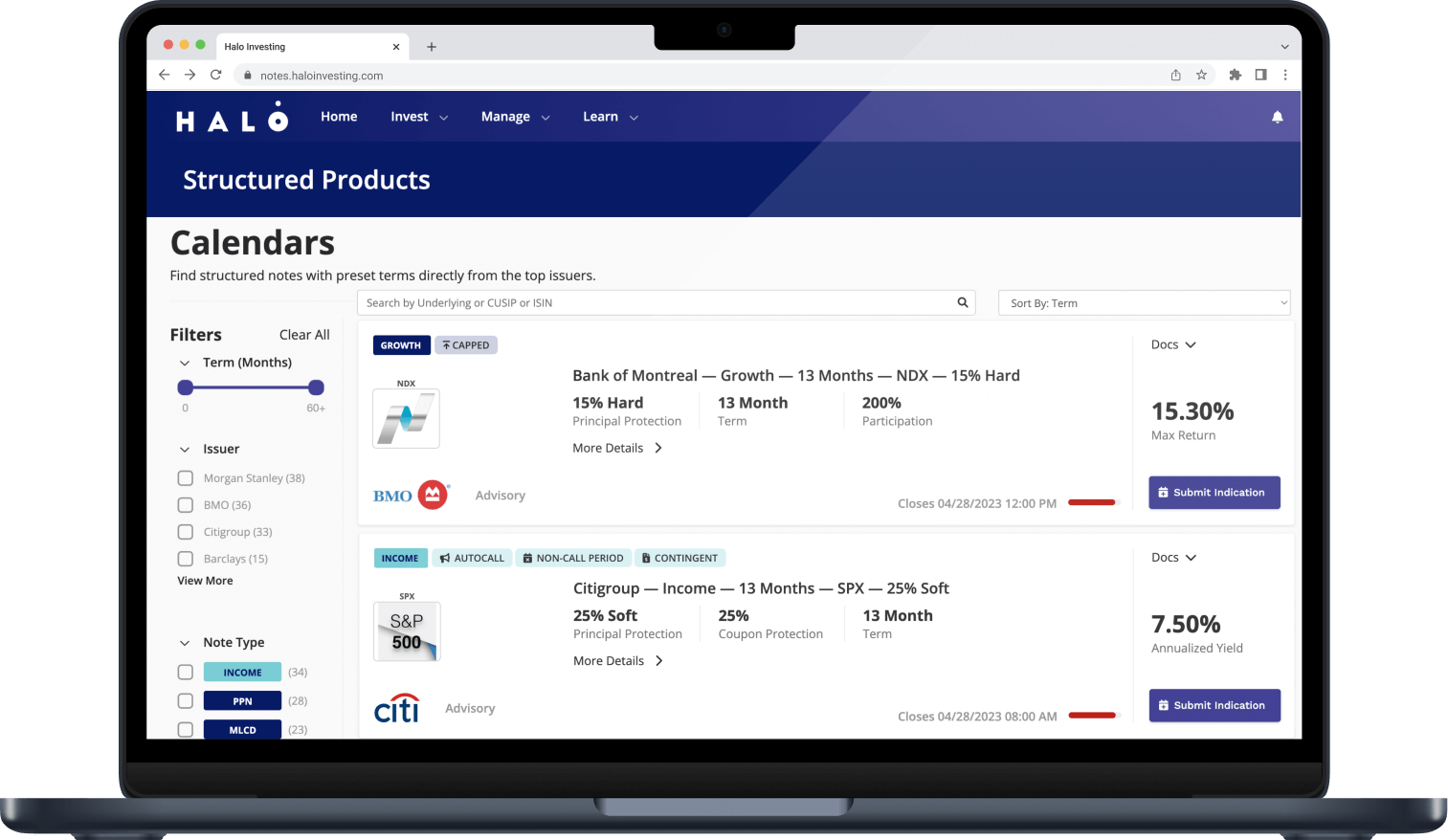
Task: Check the MLCD note type filter
Action: point(186,730)
